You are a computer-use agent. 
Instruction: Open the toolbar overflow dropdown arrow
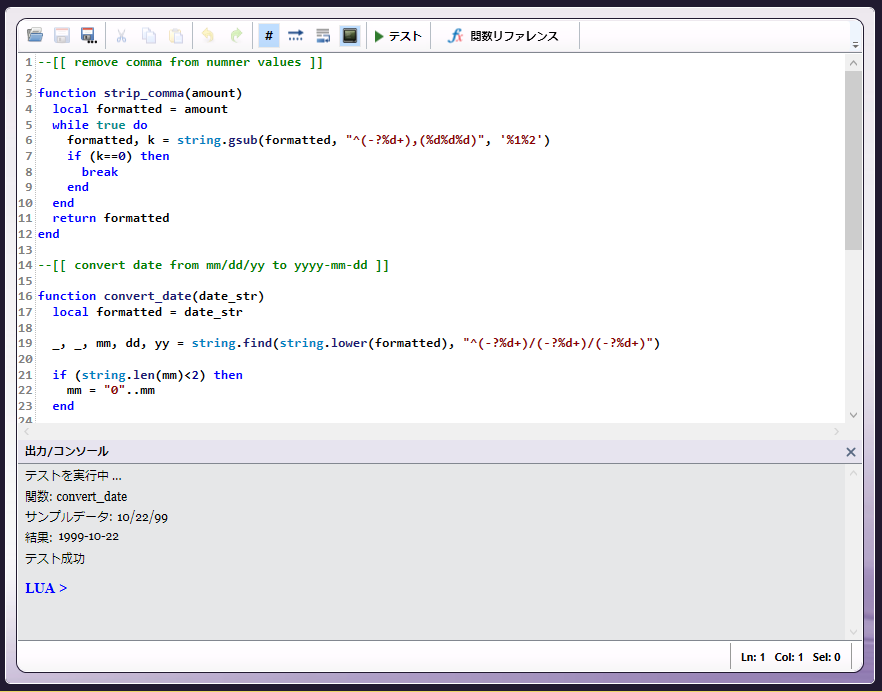click(x=856, y=45)
